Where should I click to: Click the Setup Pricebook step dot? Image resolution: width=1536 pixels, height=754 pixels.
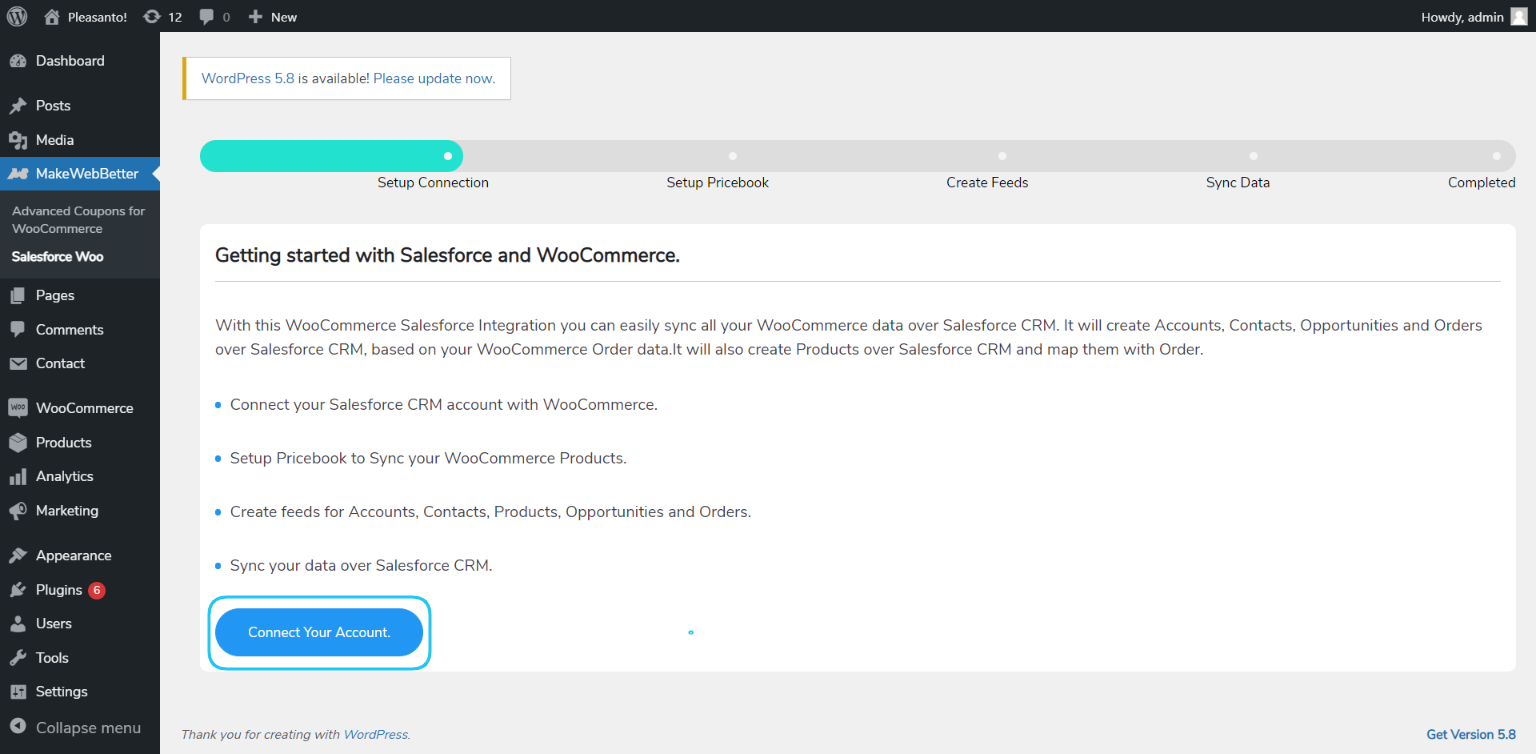pyautogui.click(x=732, y=156)
